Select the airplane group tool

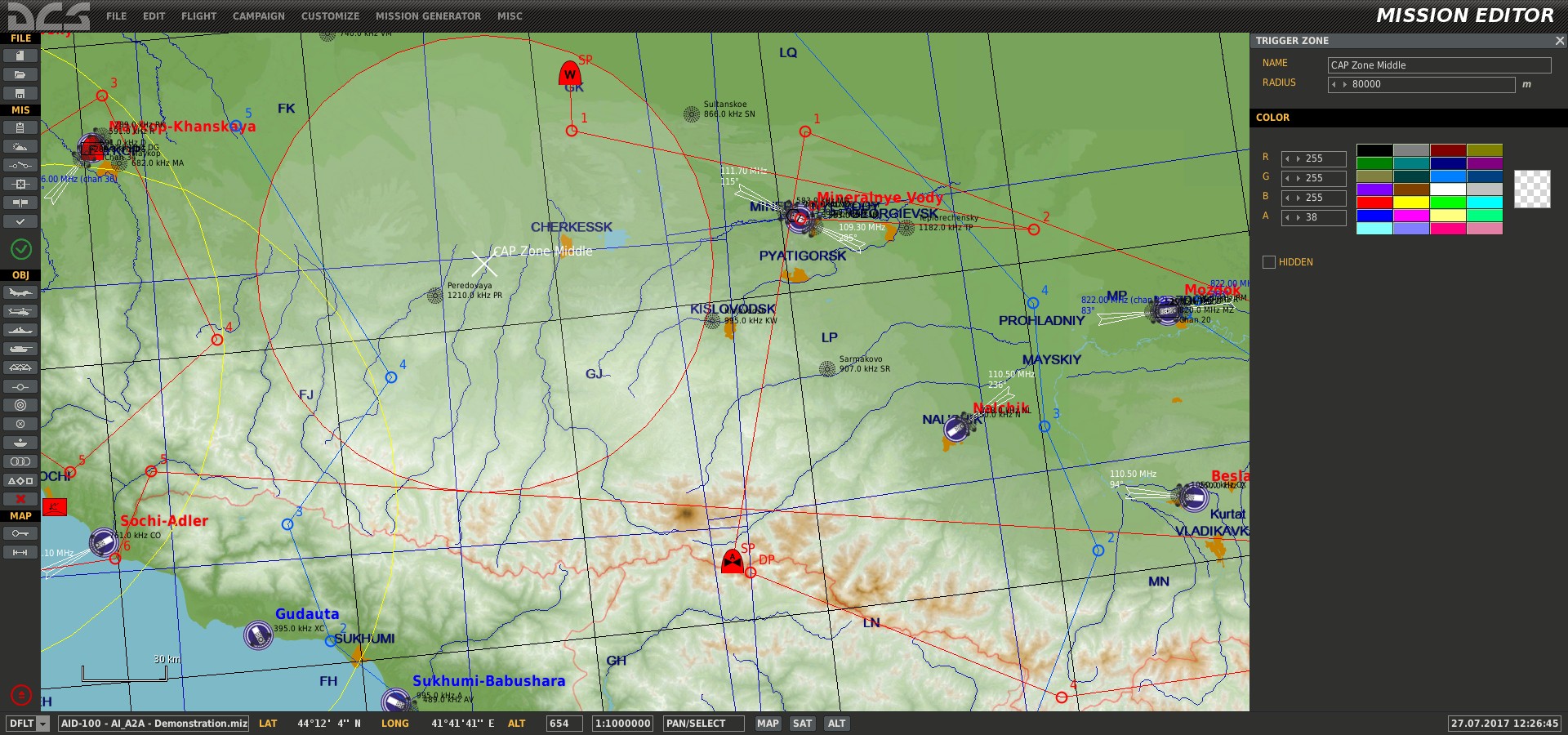coord(20,293)
